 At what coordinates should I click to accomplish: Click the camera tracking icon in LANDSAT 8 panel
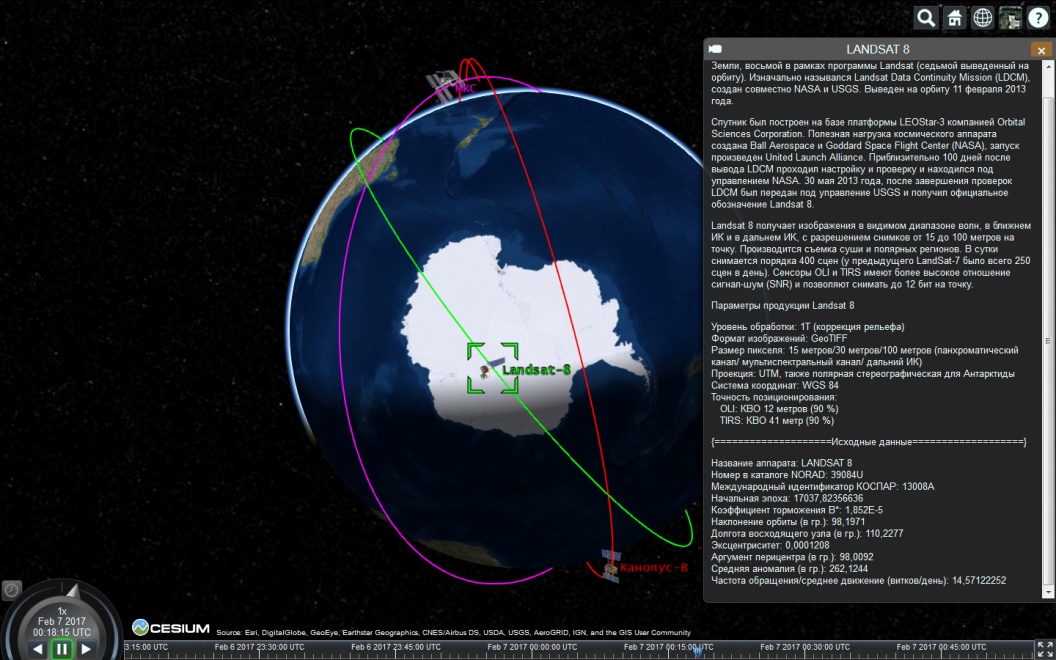point(716,49)
